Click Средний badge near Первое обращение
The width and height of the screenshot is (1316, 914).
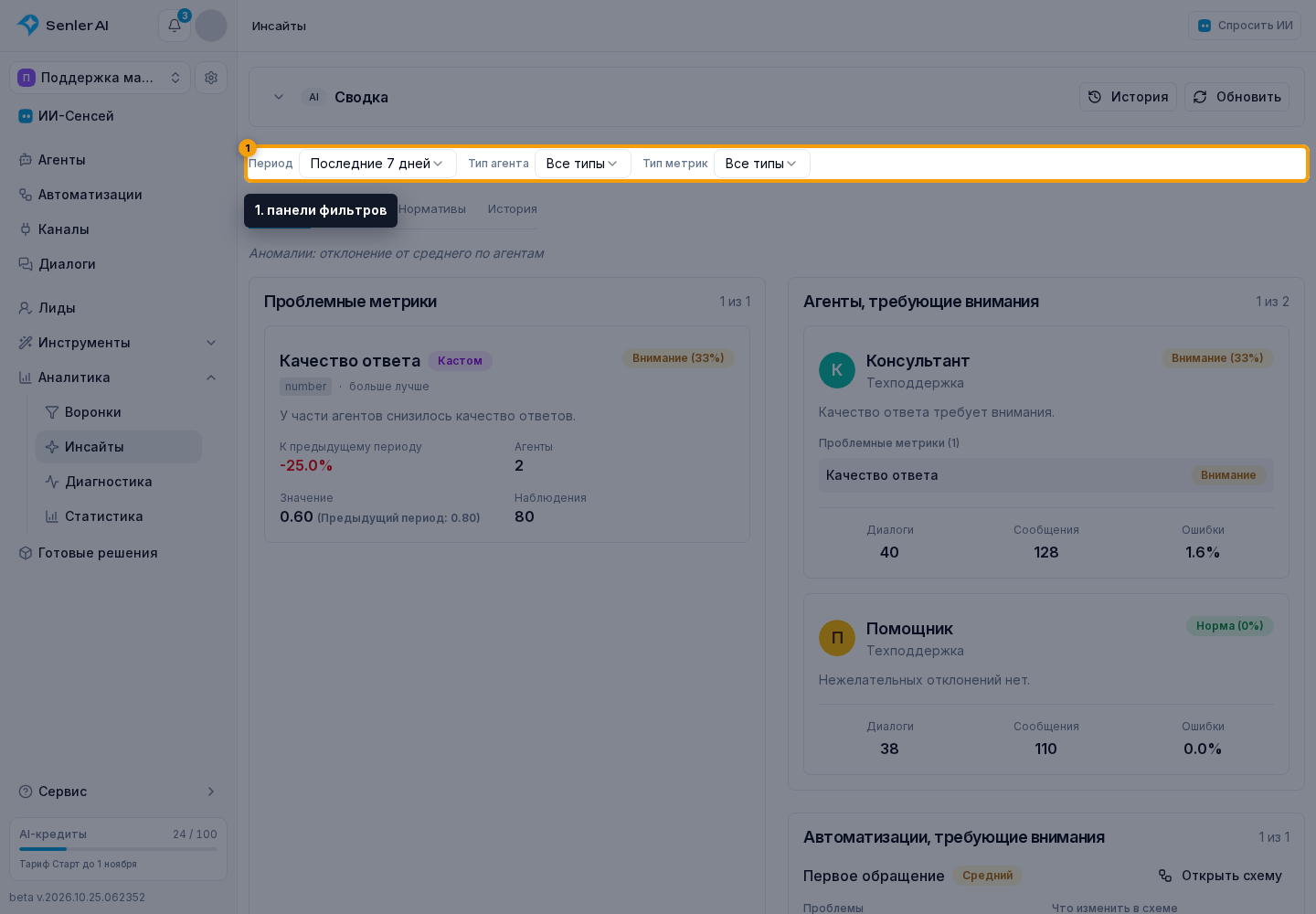pyautogui.click(x=988, y=876)
